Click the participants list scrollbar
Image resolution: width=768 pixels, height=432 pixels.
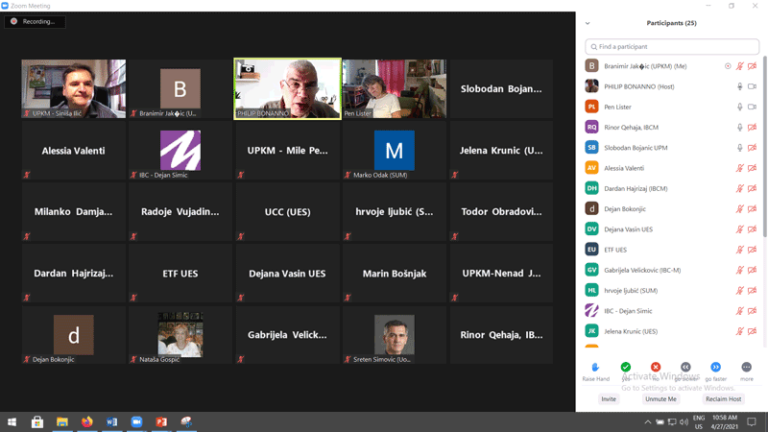(765, 147)
